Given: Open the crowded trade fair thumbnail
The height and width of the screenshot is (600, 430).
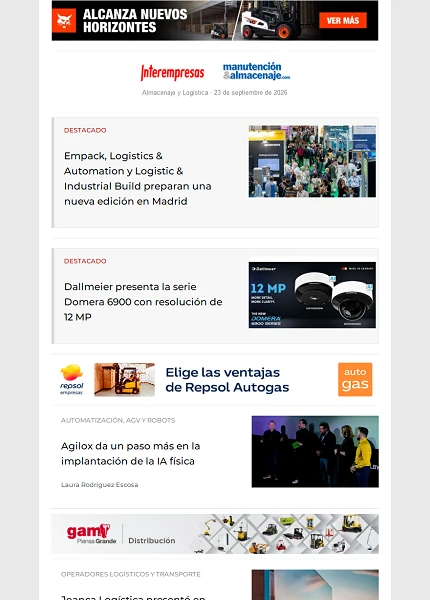Looking at the screenshot, I should pos(312,161).
